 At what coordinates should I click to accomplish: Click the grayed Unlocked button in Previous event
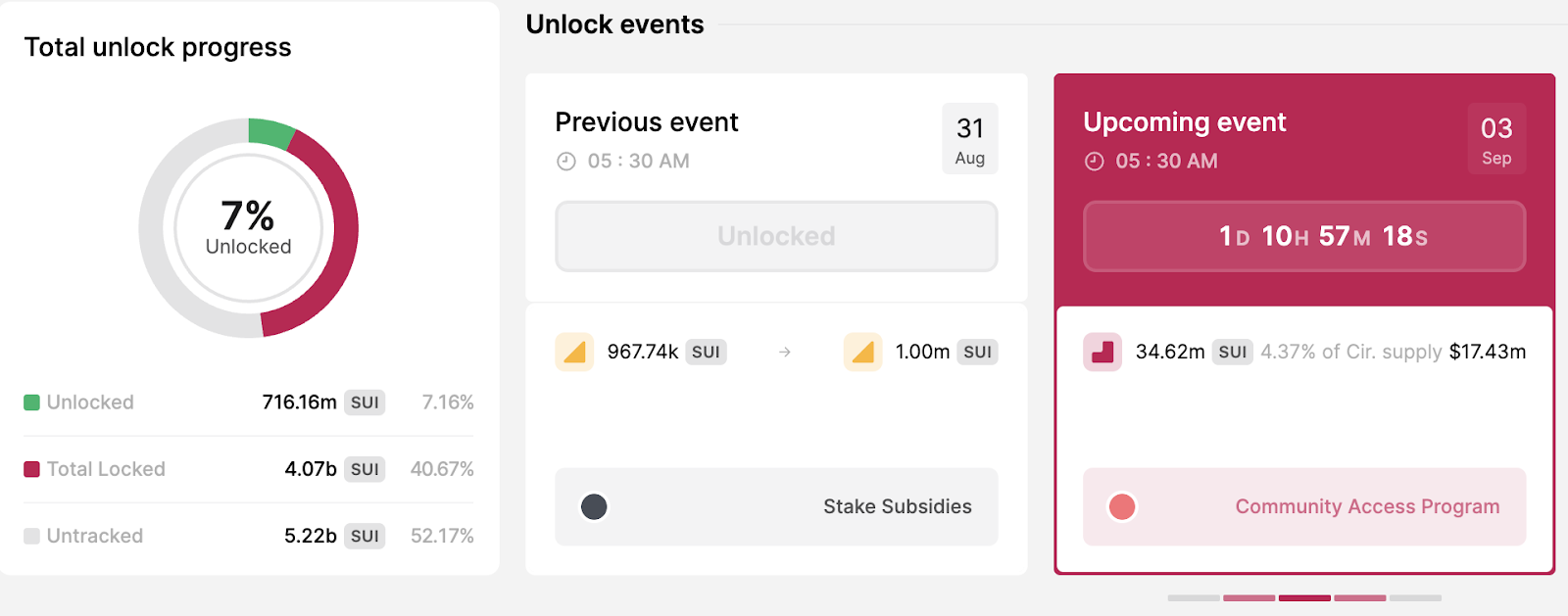[775, 235]
